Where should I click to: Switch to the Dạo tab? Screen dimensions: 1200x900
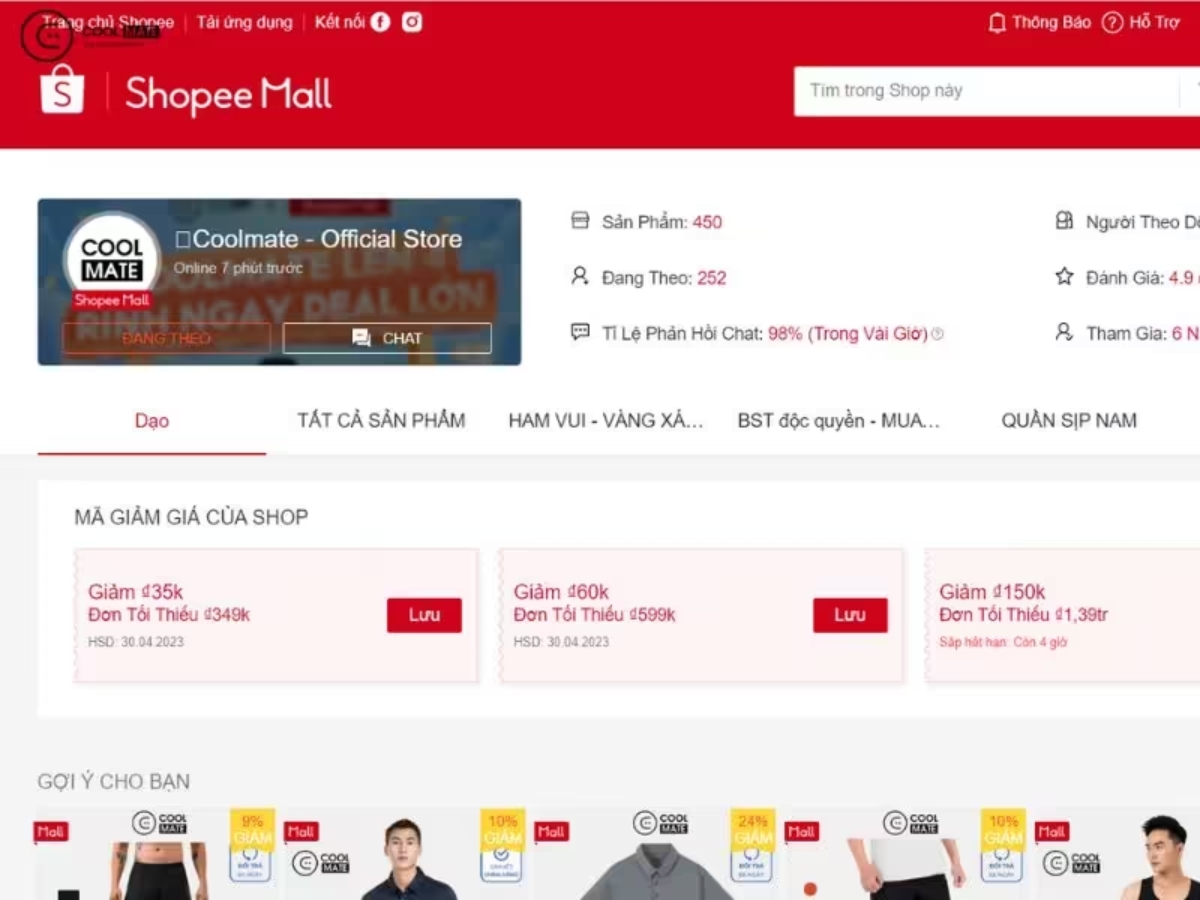click(x=151, y=420)
